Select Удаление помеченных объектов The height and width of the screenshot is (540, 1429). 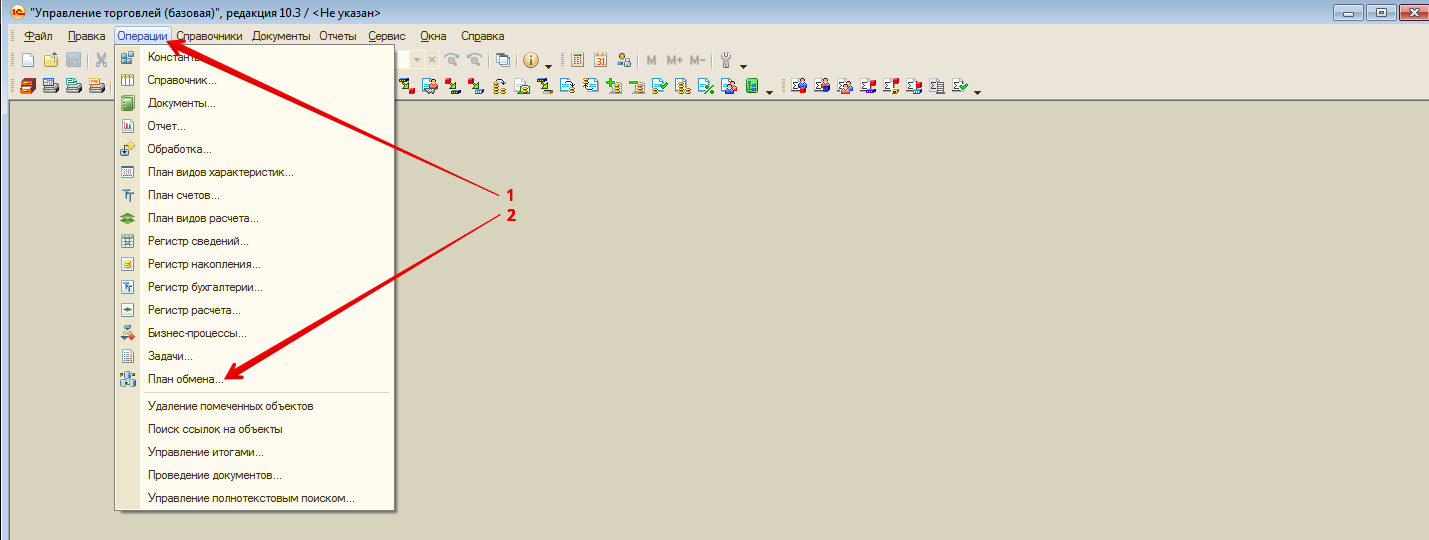point(230,406)
